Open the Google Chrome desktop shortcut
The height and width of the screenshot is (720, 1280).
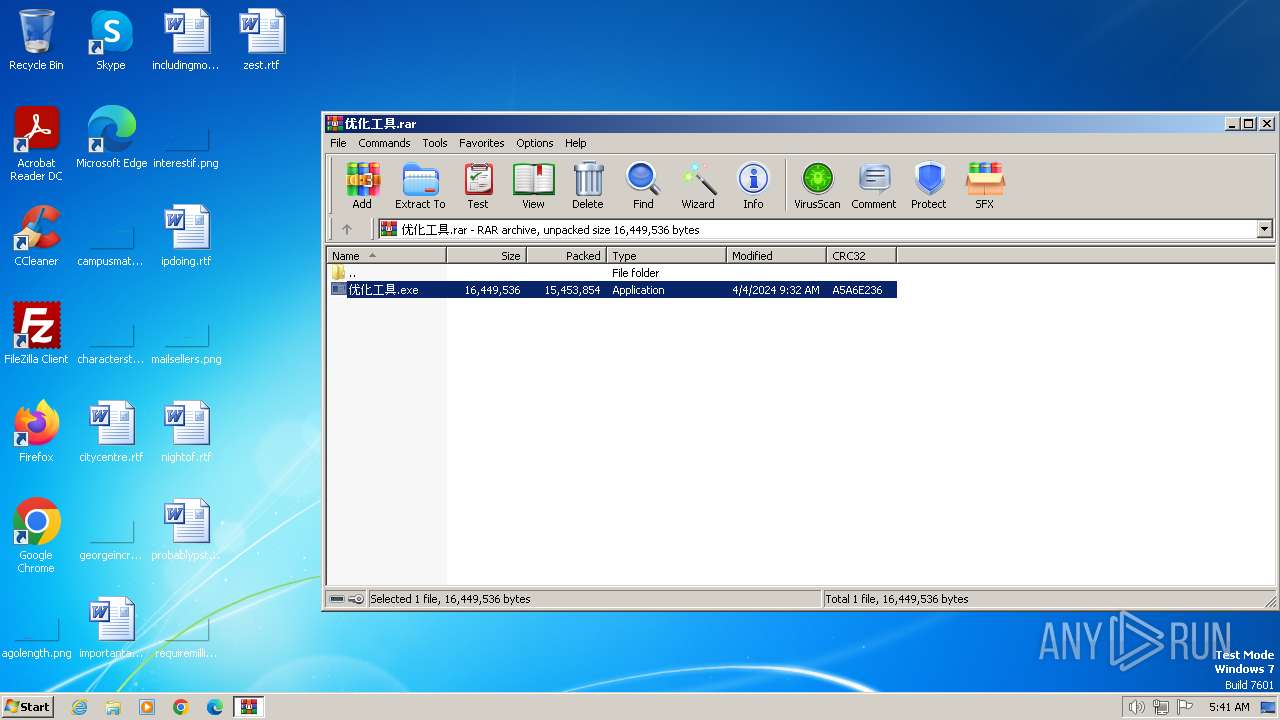pos(36,536)
